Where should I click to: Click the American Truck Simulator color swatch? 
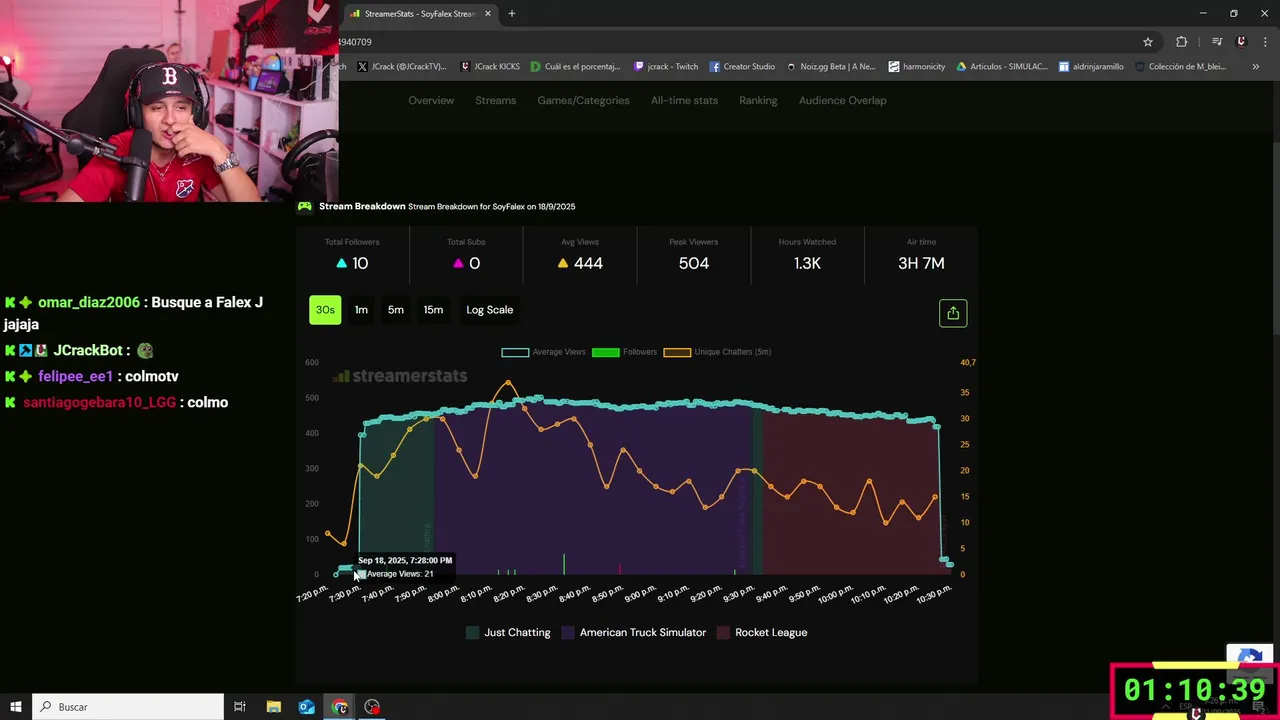coord(568,633)
